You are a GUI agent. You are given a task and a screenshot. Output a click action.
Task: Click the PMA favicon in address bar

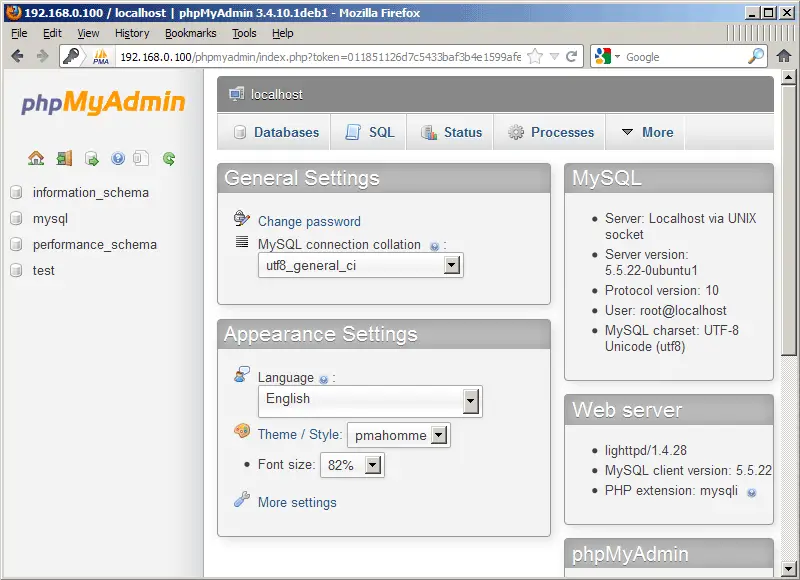point(101,56)
